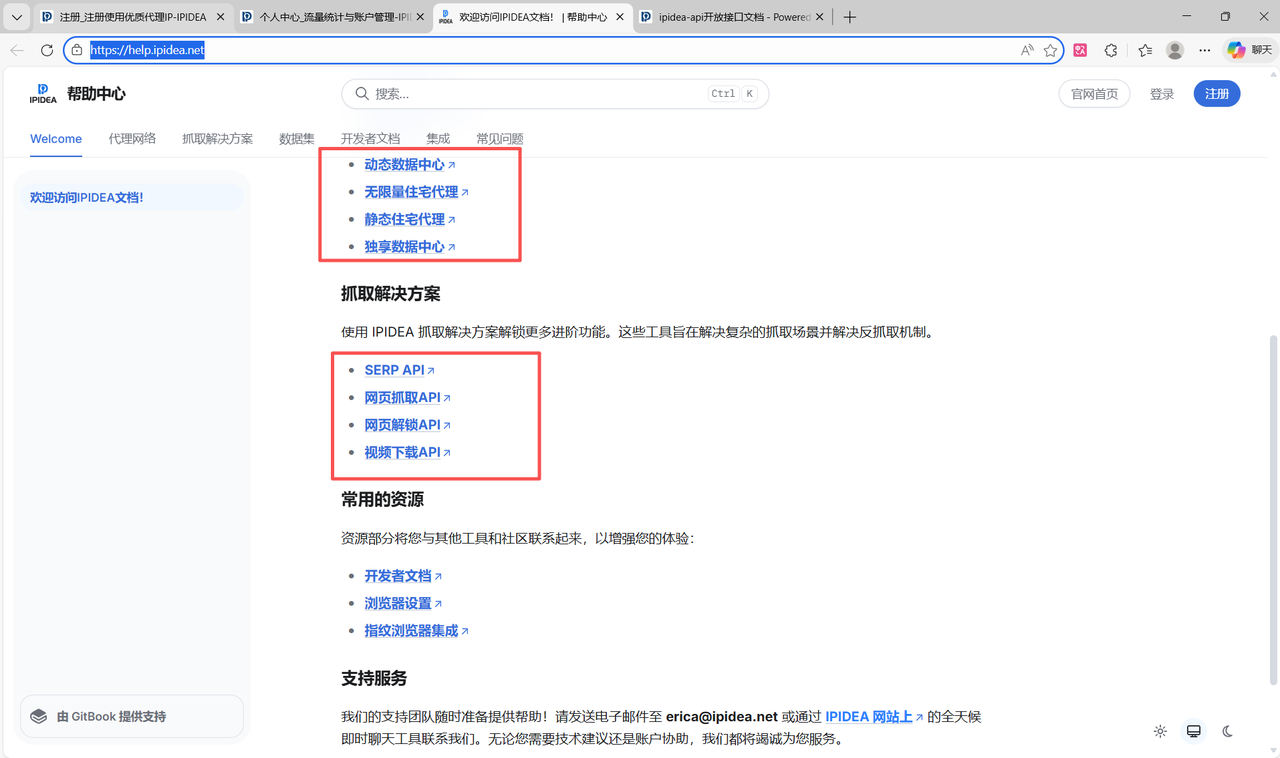Open the 数据集 navigation tab
The height and width of the screenshot is (758, 1280).
[x=297, y=139]
